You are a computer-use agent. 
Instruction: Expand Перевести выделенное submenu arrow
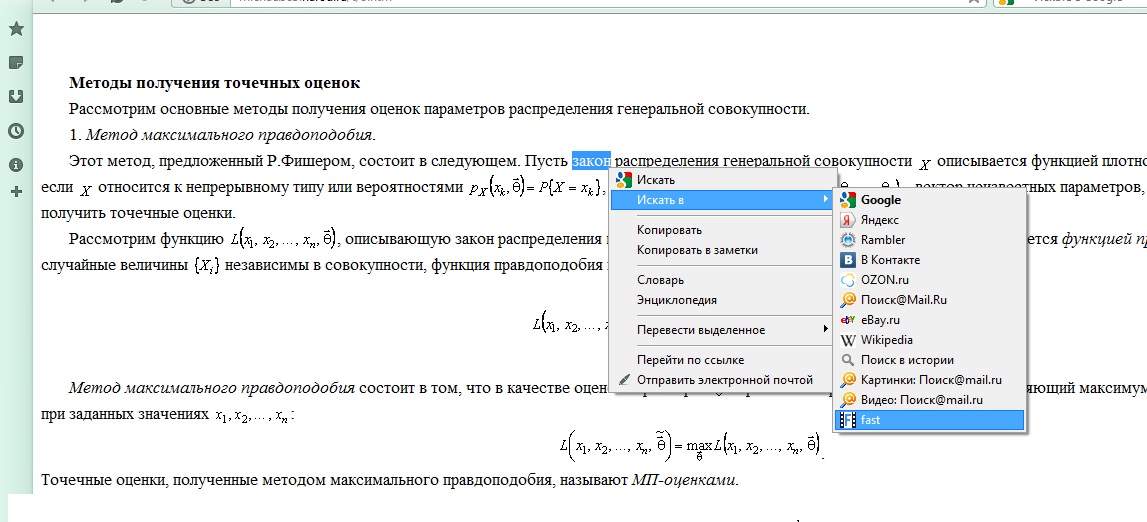(x=826, y=330)
